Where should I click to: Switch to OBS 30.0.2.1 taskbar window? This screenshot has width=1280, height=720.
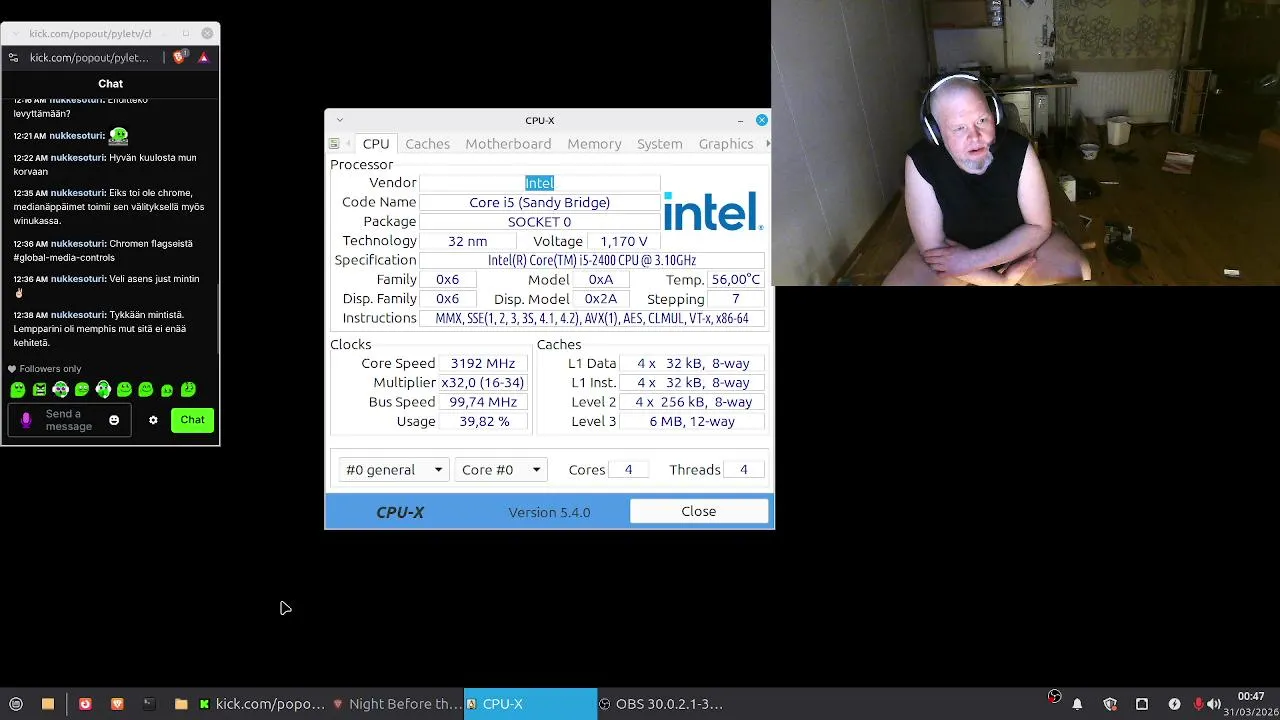pos(664,704)
